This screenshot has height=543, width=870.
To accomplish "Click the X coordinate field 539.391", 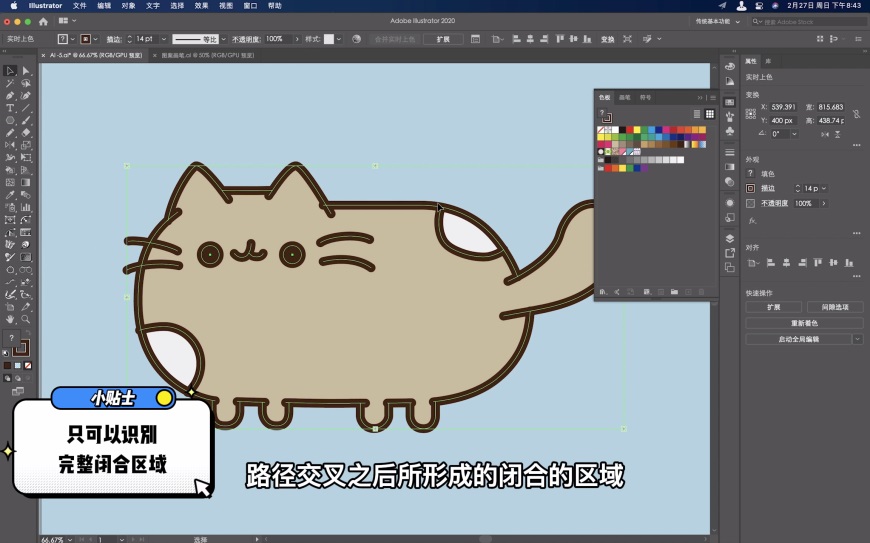I will pos(783,107).
